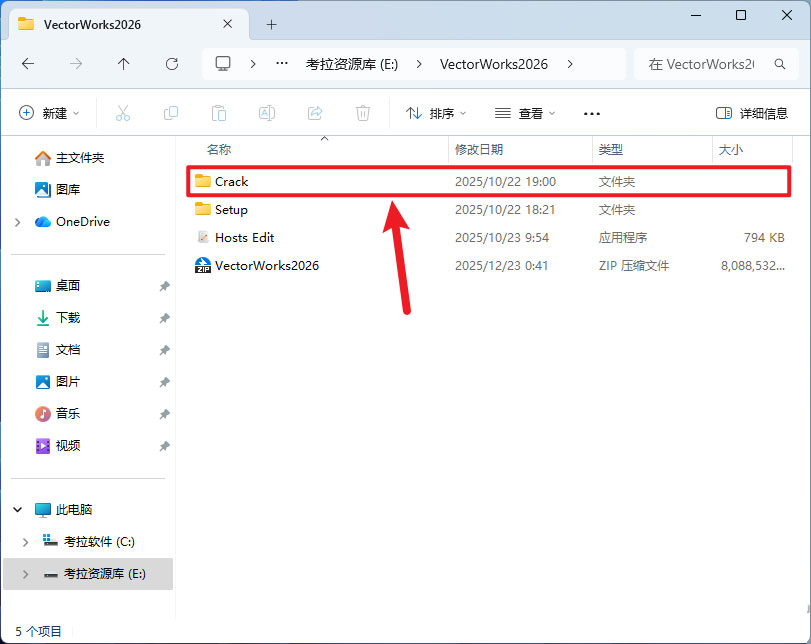Unpin 桌面 via its pin icon

(x=164, y=286)
